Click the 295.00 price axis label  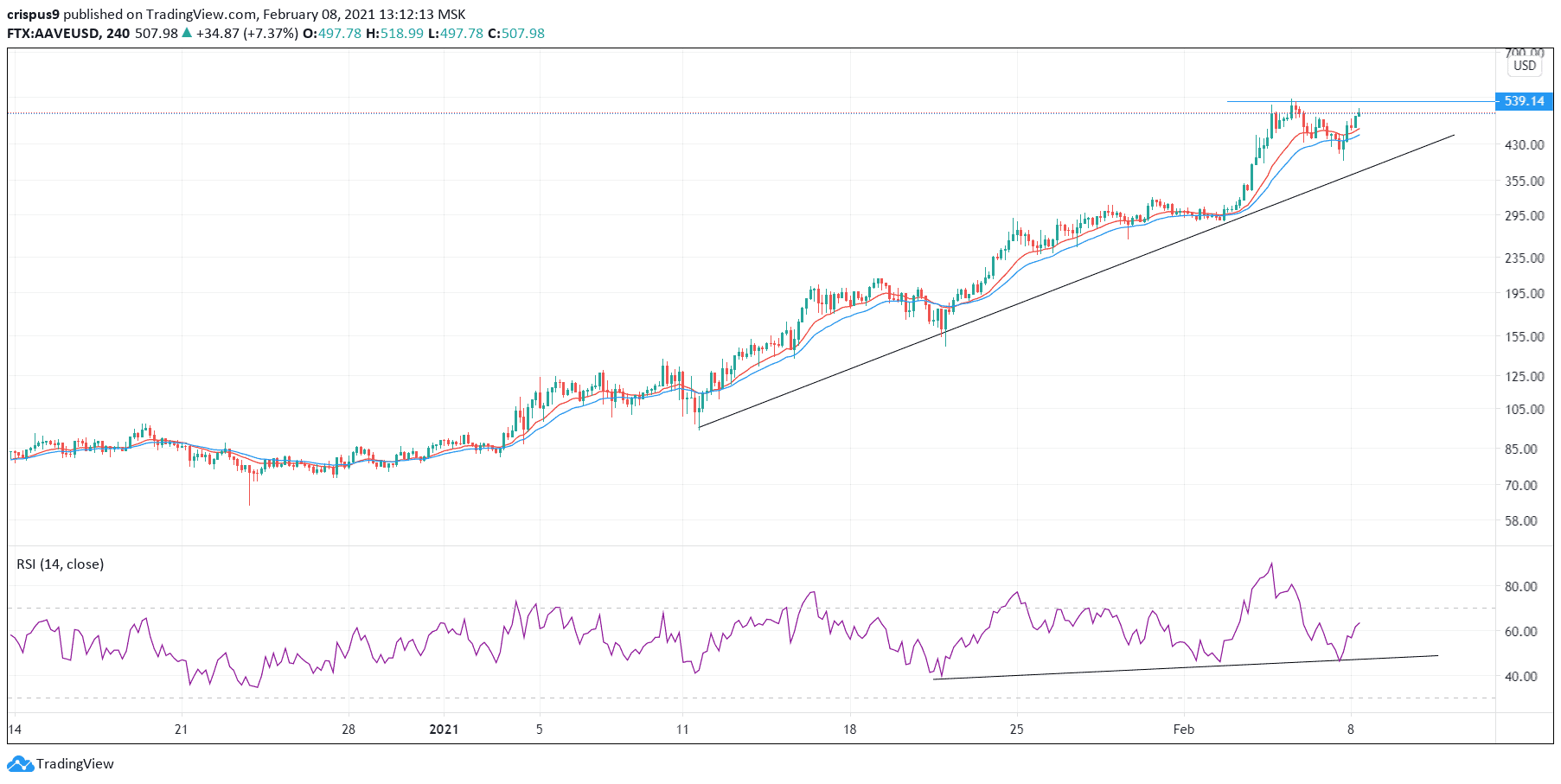click(x=1525, y=216)
